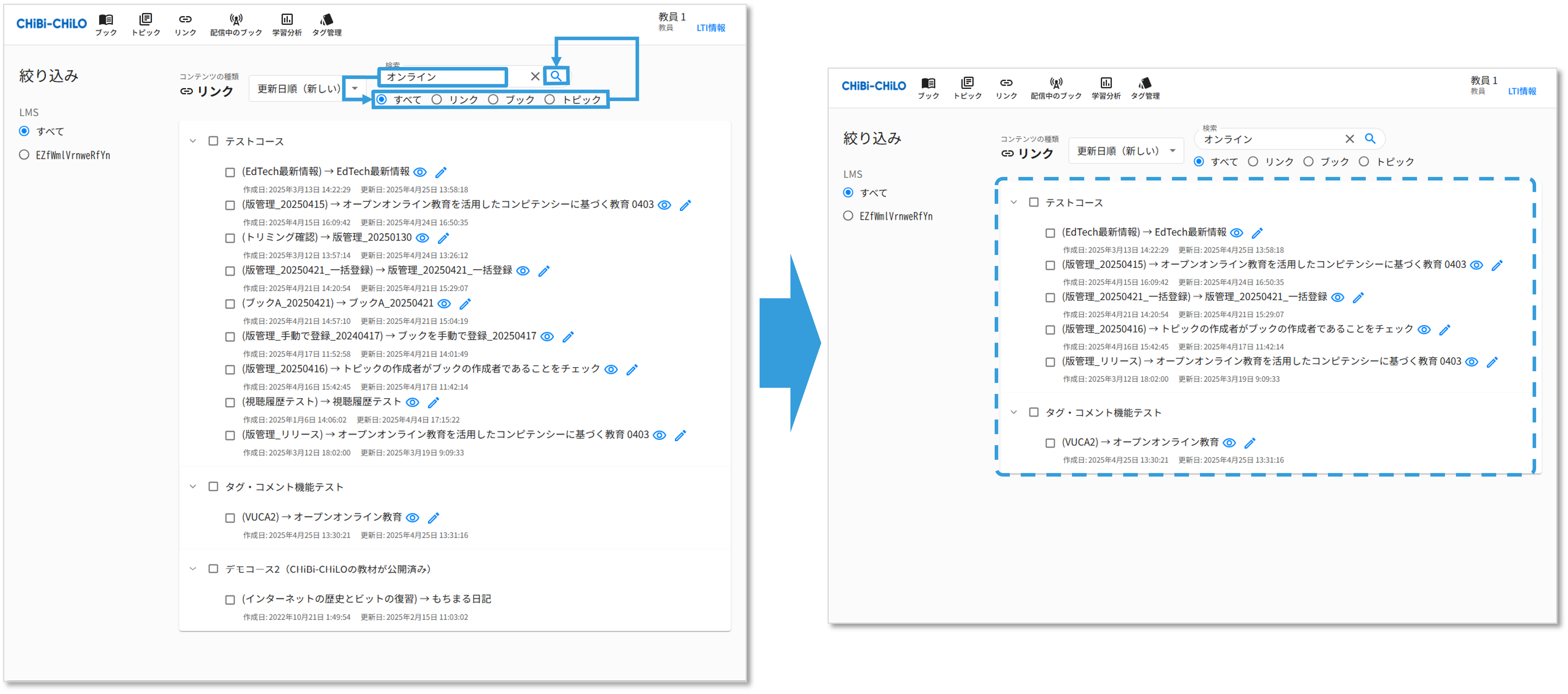Clear the search text with the X icon
The image size is (1568, 694).
tap(534, 76)
